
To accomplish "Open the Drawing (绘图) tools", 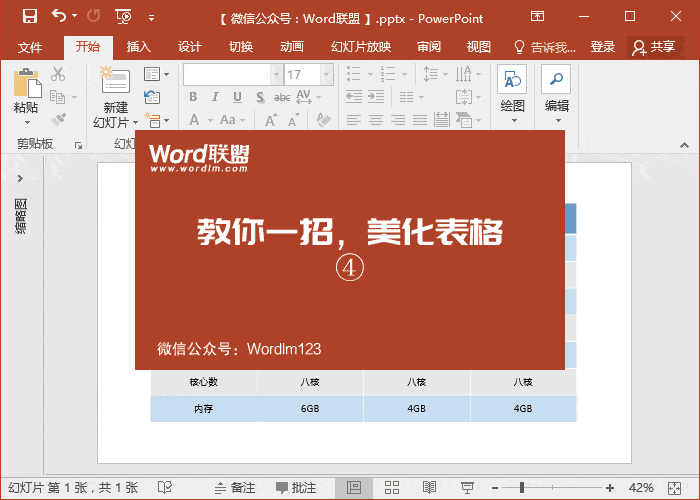I will pos(512,94).
